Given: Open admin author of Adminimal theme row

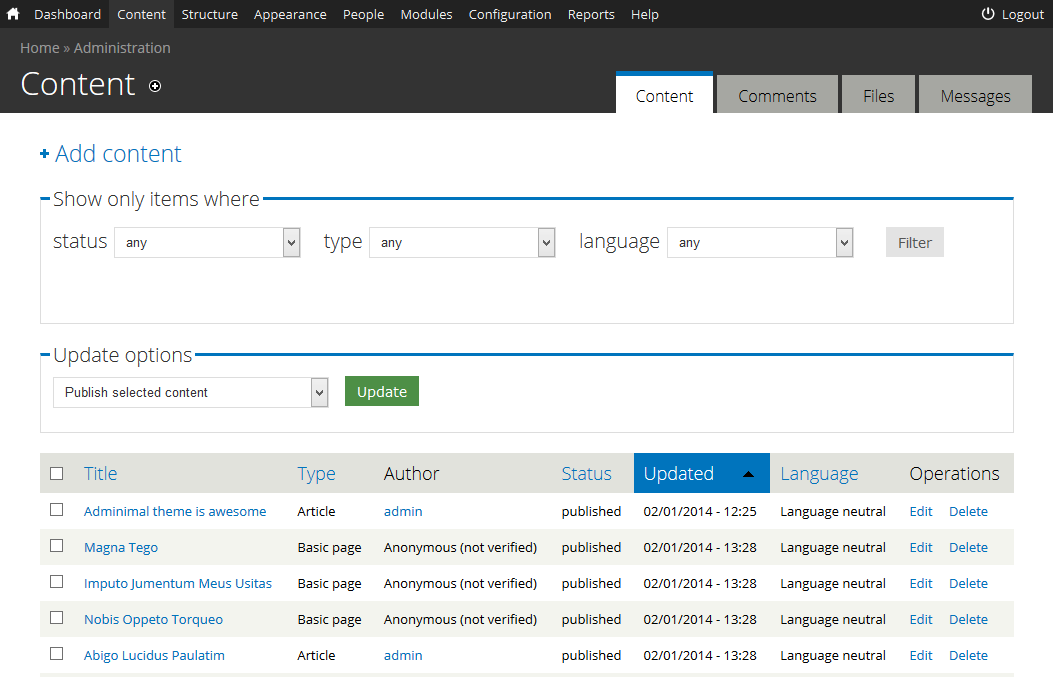Looking at the screenshot, I should pyautogui.click(x=403, y=512).
